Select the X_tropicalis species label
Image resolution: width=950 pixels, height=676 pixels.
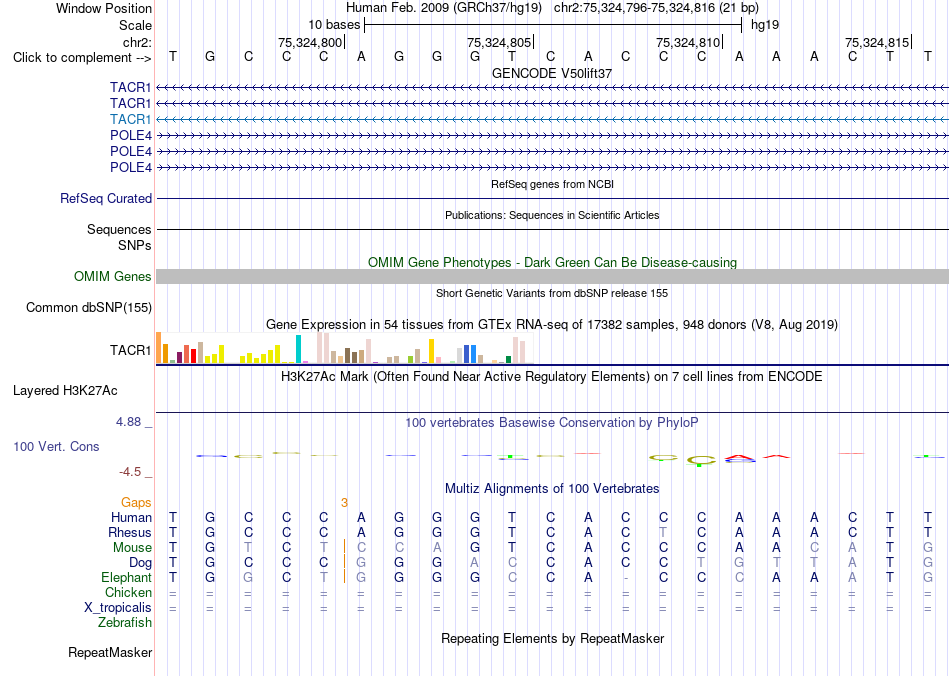click(118, 608)
